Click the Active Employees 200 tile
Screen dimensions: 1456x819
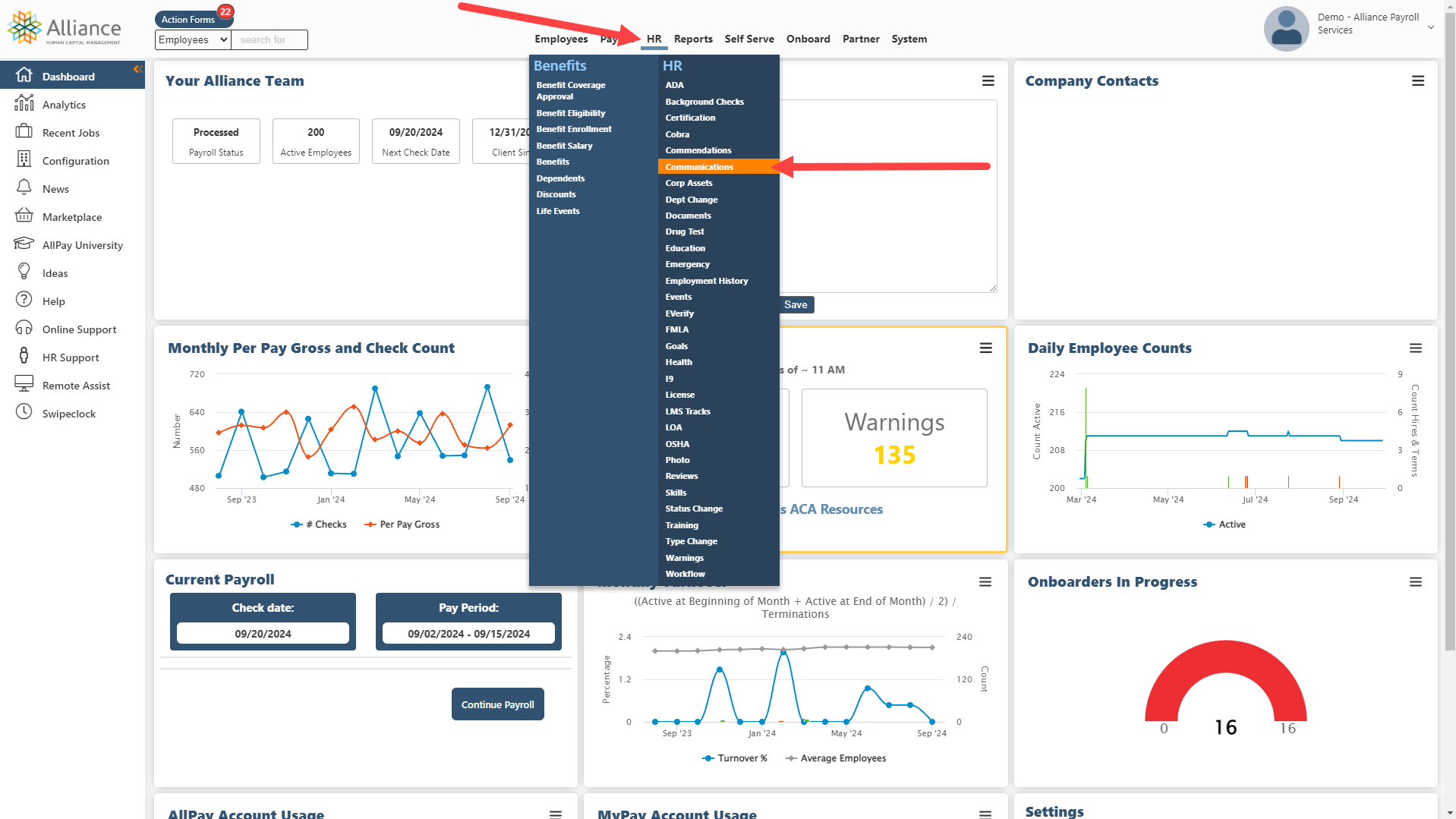point(316,141)
